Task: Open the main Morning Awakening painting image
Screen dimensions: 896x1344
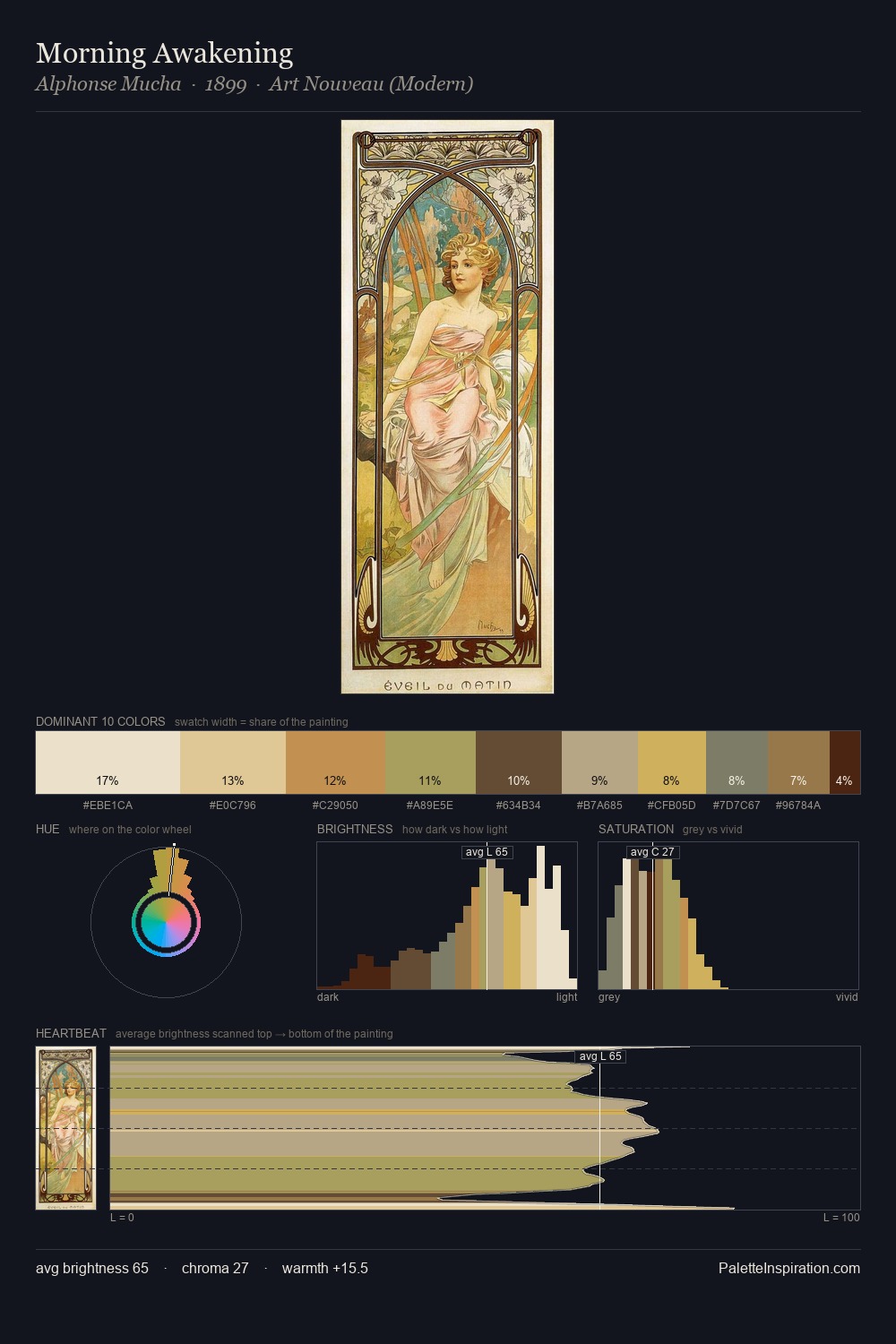Action: (447, 407)
